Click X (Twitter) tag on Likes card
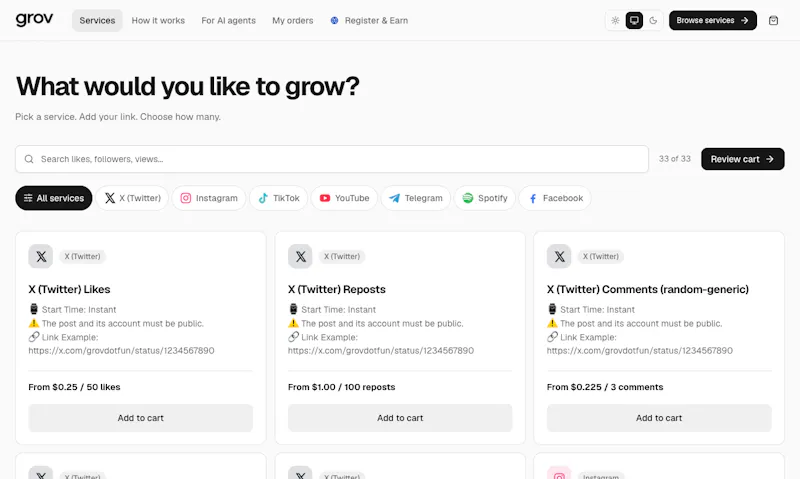The height and width of the screenshot is (479, 800). [x=82, y=256]
